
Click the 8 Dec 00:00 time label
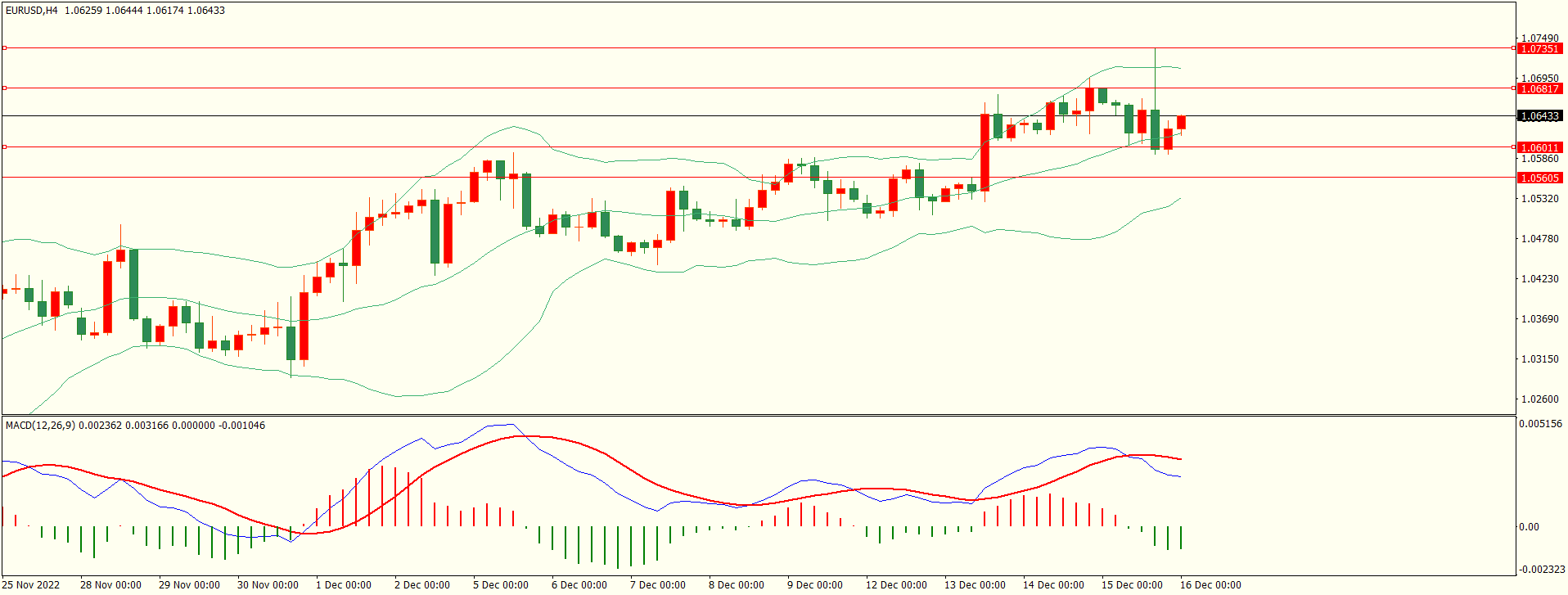(737, 585)
